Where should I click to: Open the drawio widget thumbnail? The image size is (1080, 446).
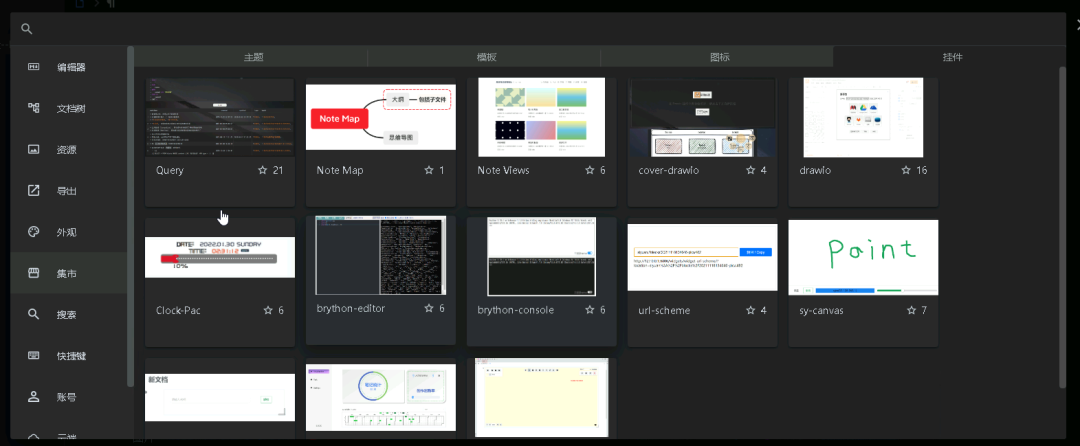[863, 118]
